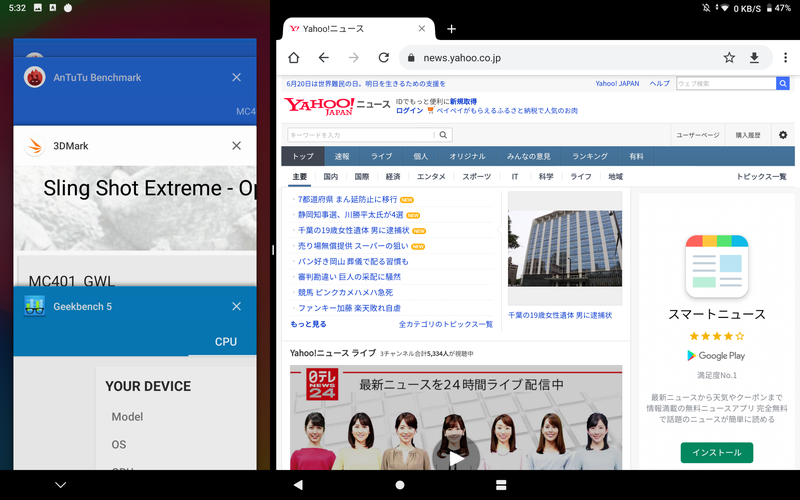The image size is (800, 500).
Task: Play the news 24 live video
Action: [456, 457]
